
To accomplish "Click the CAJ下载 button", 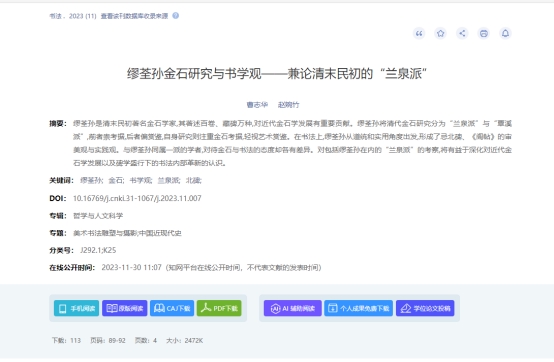I will pyautogui.click(x=172, y=308).
